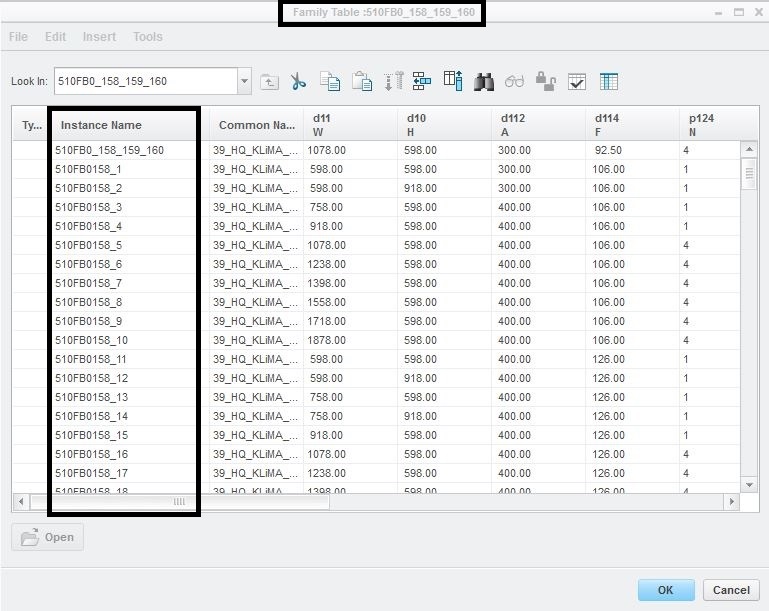Click the Common Na... column header
The width and height of the screenshot is (769, 611).
tap(256, 125)
